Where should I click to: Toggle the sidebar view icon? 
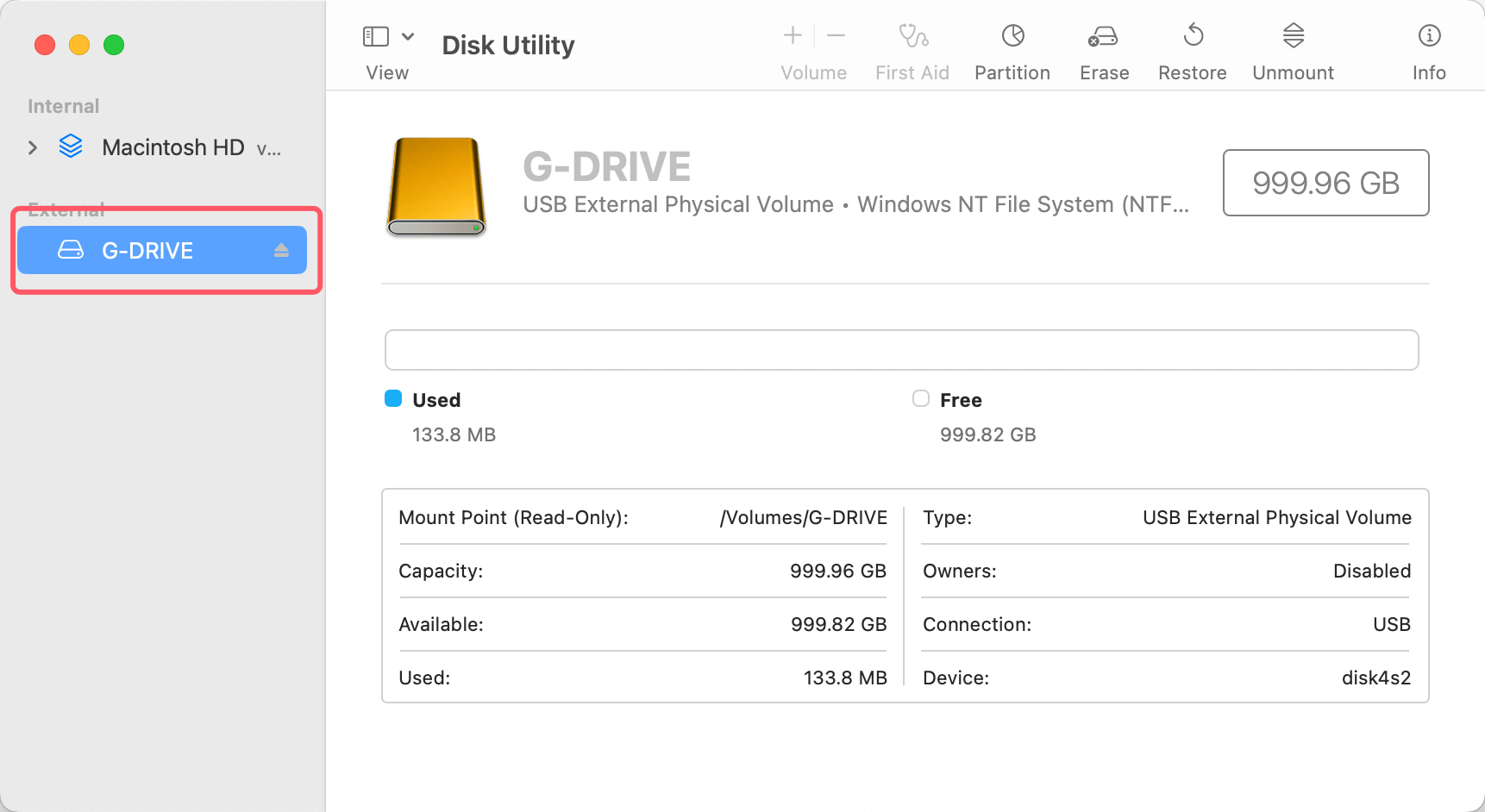tap(374, 35)
